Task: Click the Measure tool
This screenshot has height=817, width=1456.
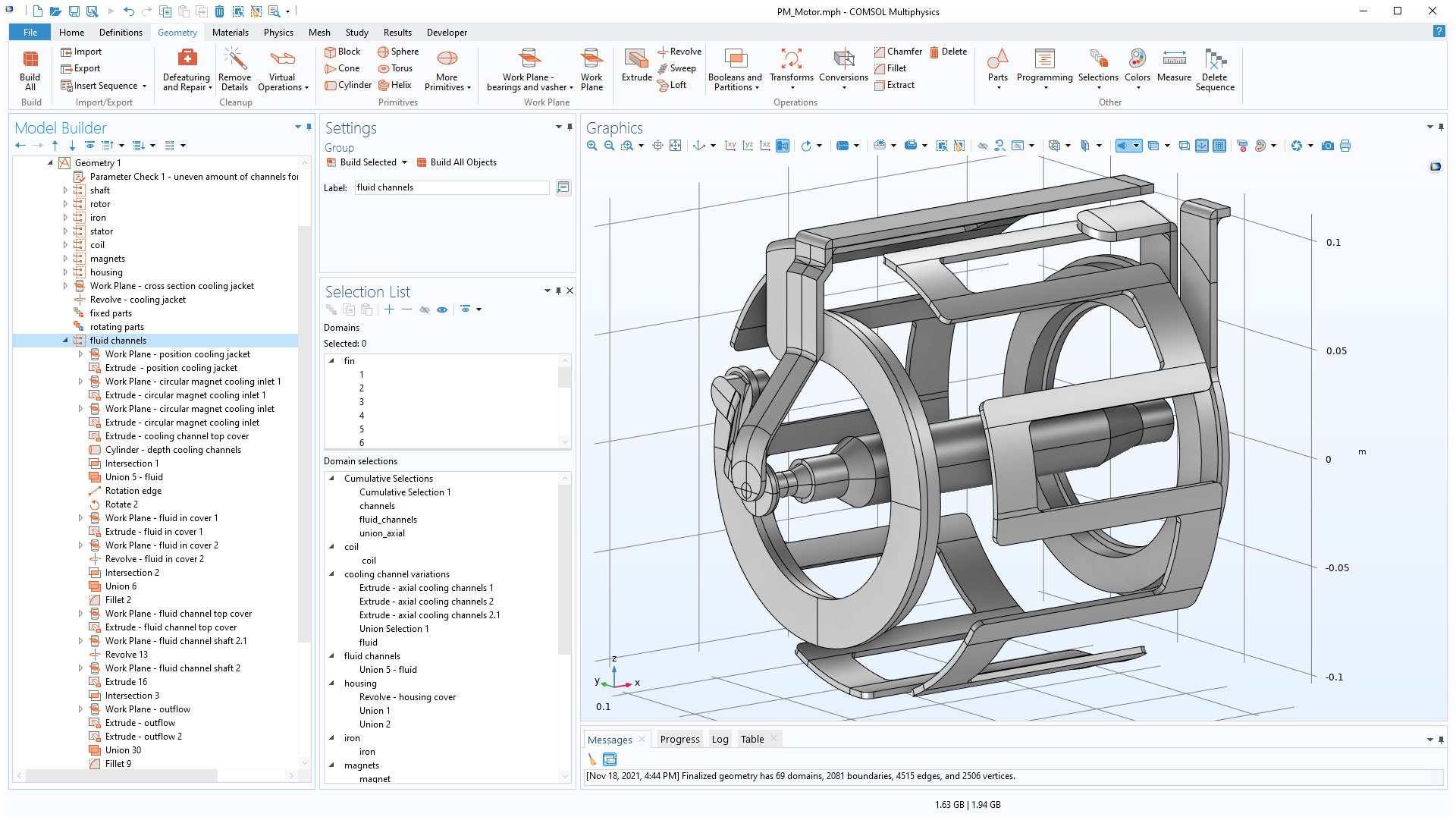Action: pos(1173,66)
